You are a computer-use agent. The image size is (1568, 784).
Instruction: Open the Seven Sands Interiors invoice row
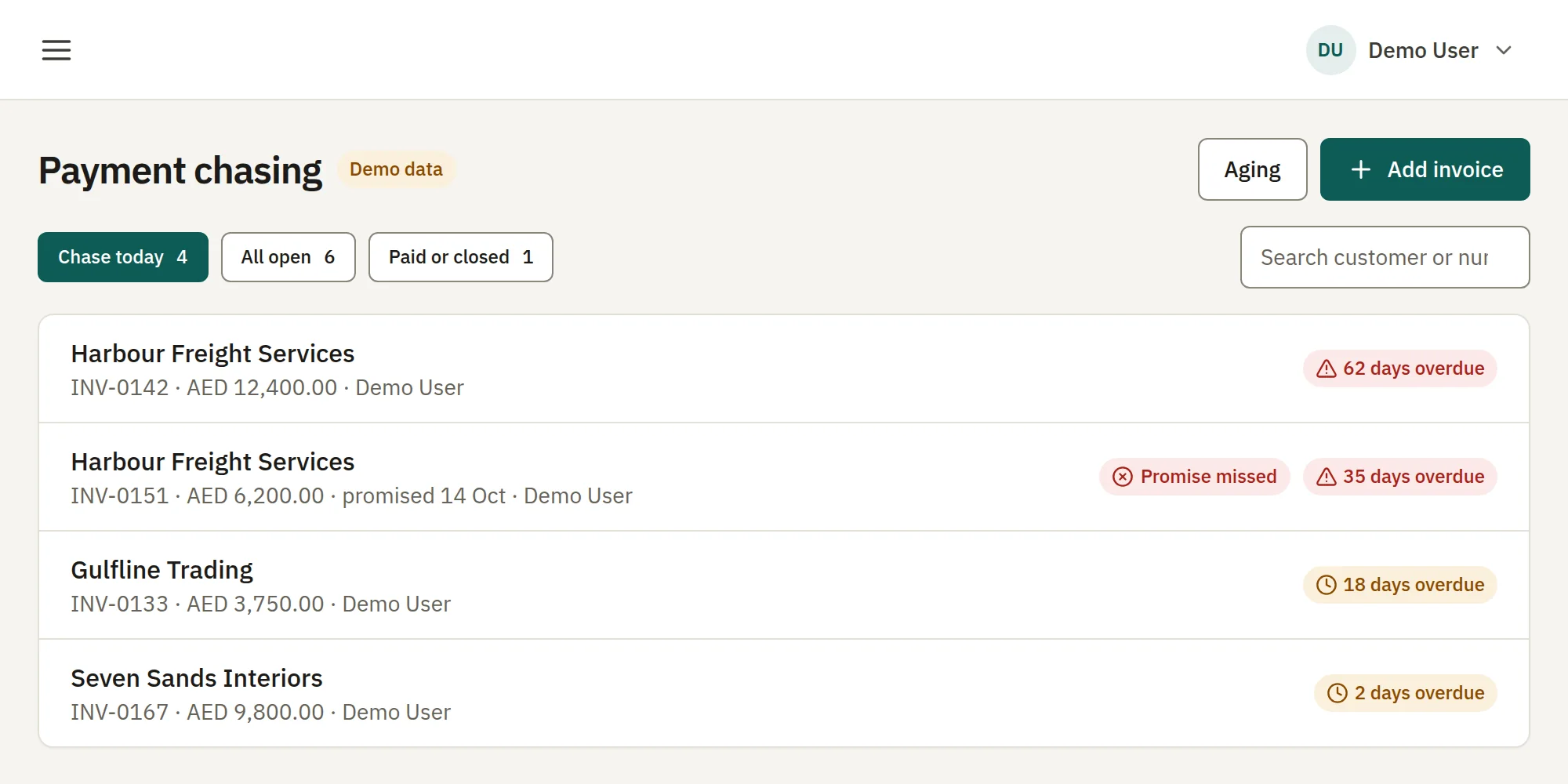tap(784, 693)
